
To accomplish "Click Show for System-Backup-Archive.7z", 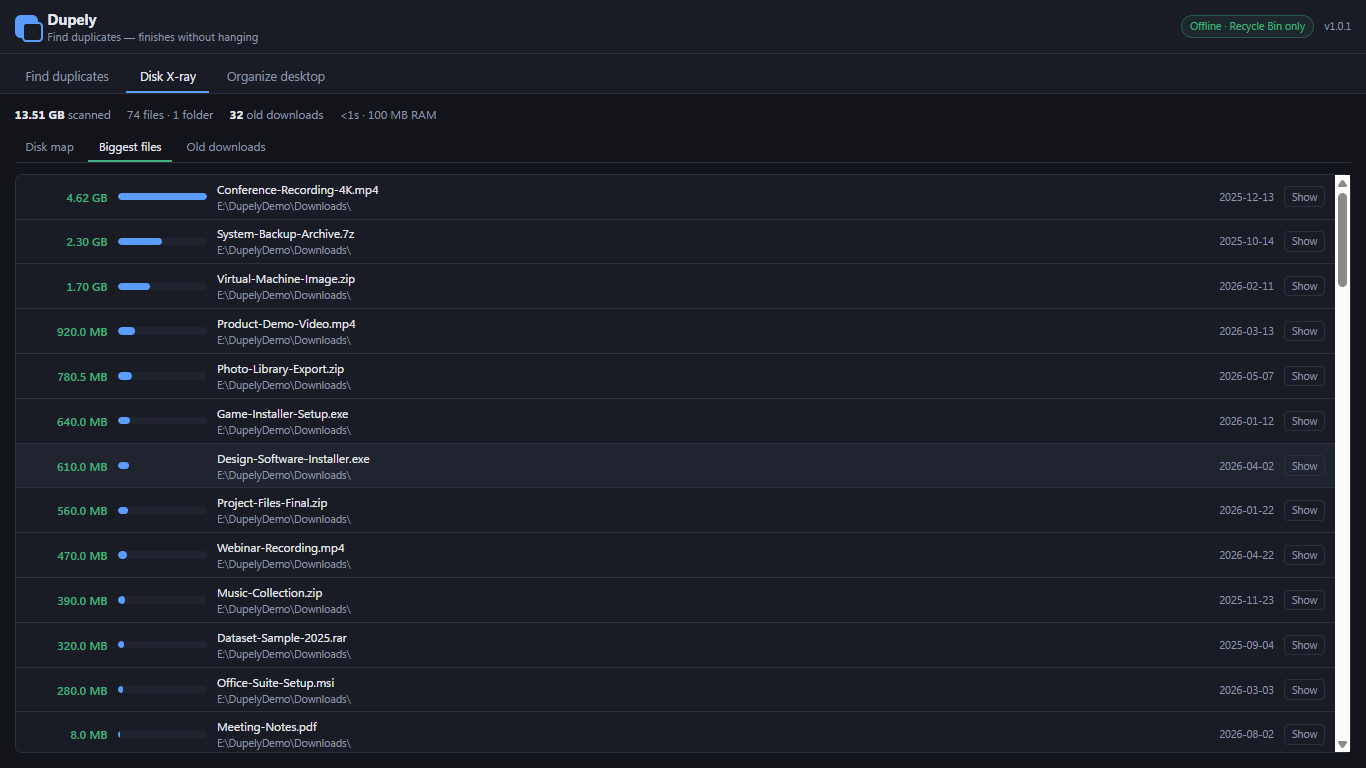I will coord(1304,241).
